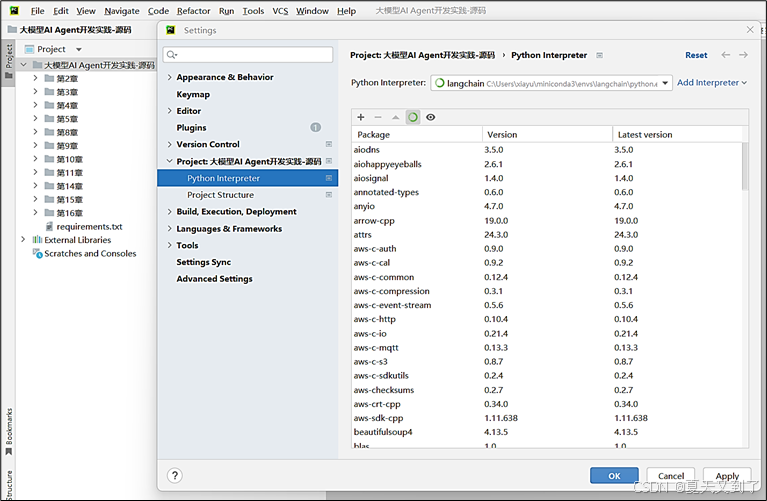Click the project-level icon beside Python Interpreter breadcrumb
The width and height of the screenshot is (767, 501).
599,55
